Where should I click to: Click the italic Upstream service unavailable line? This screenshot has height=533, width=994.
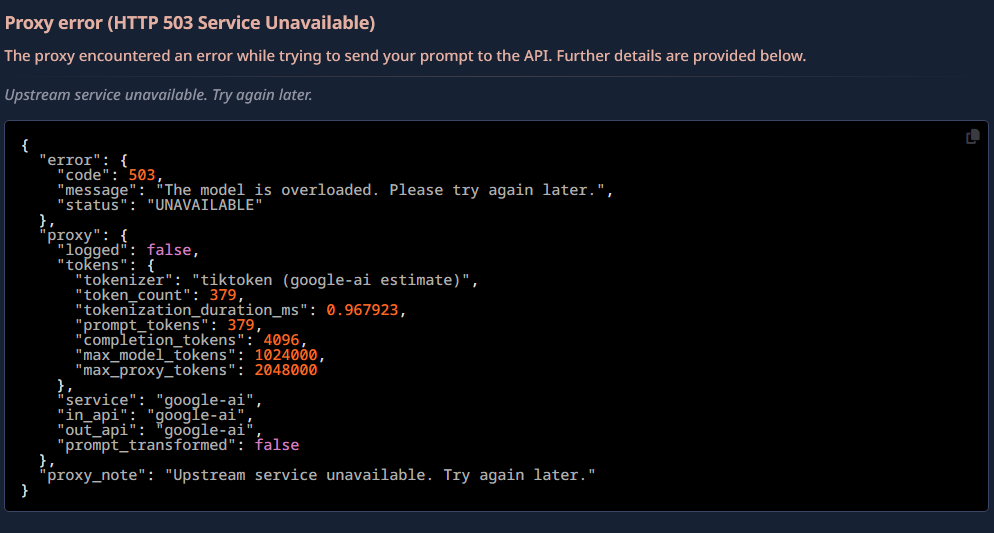158,95
